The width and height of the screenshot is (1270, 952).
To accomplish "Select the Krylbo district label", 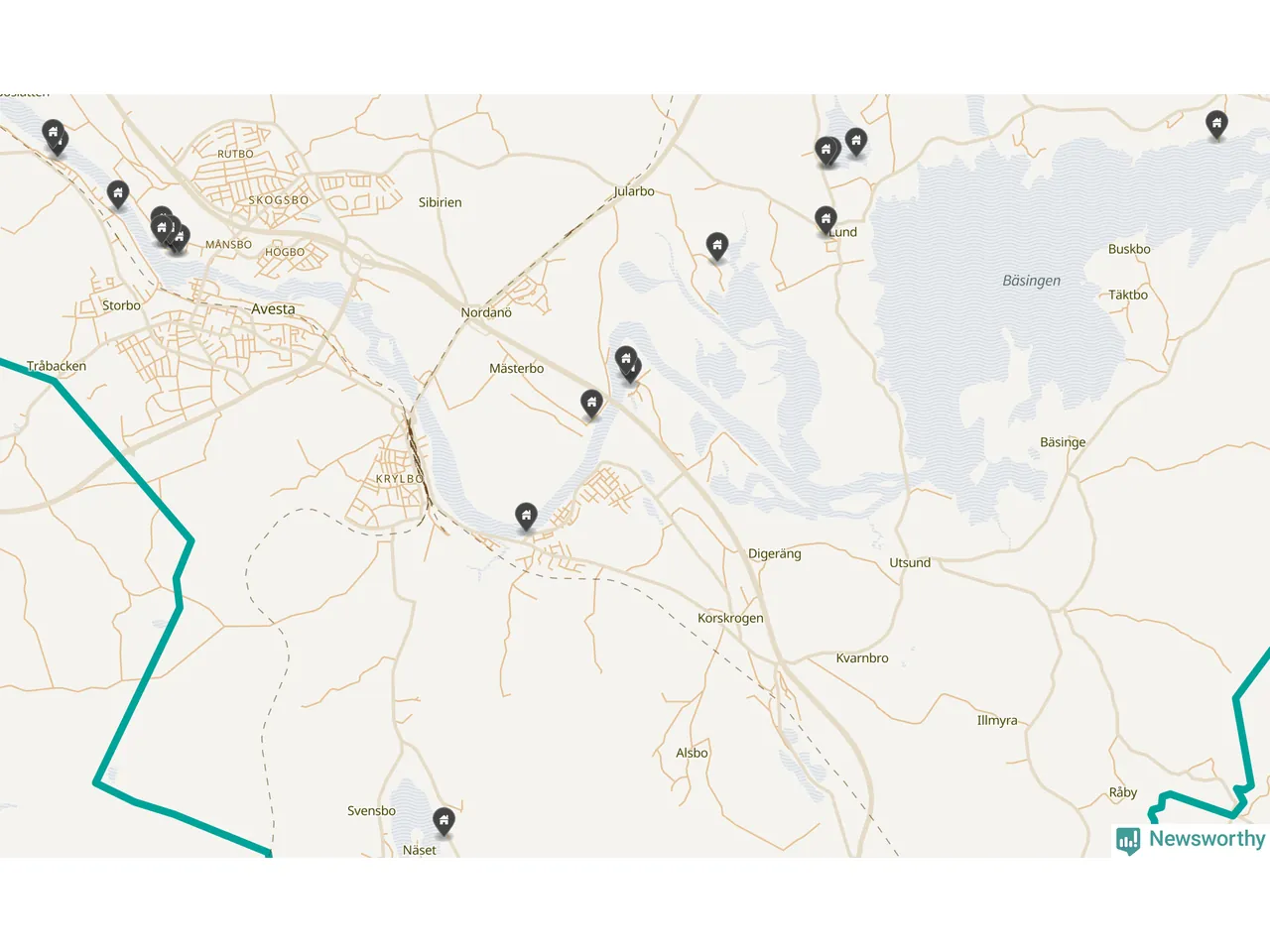I will point(400,479).
